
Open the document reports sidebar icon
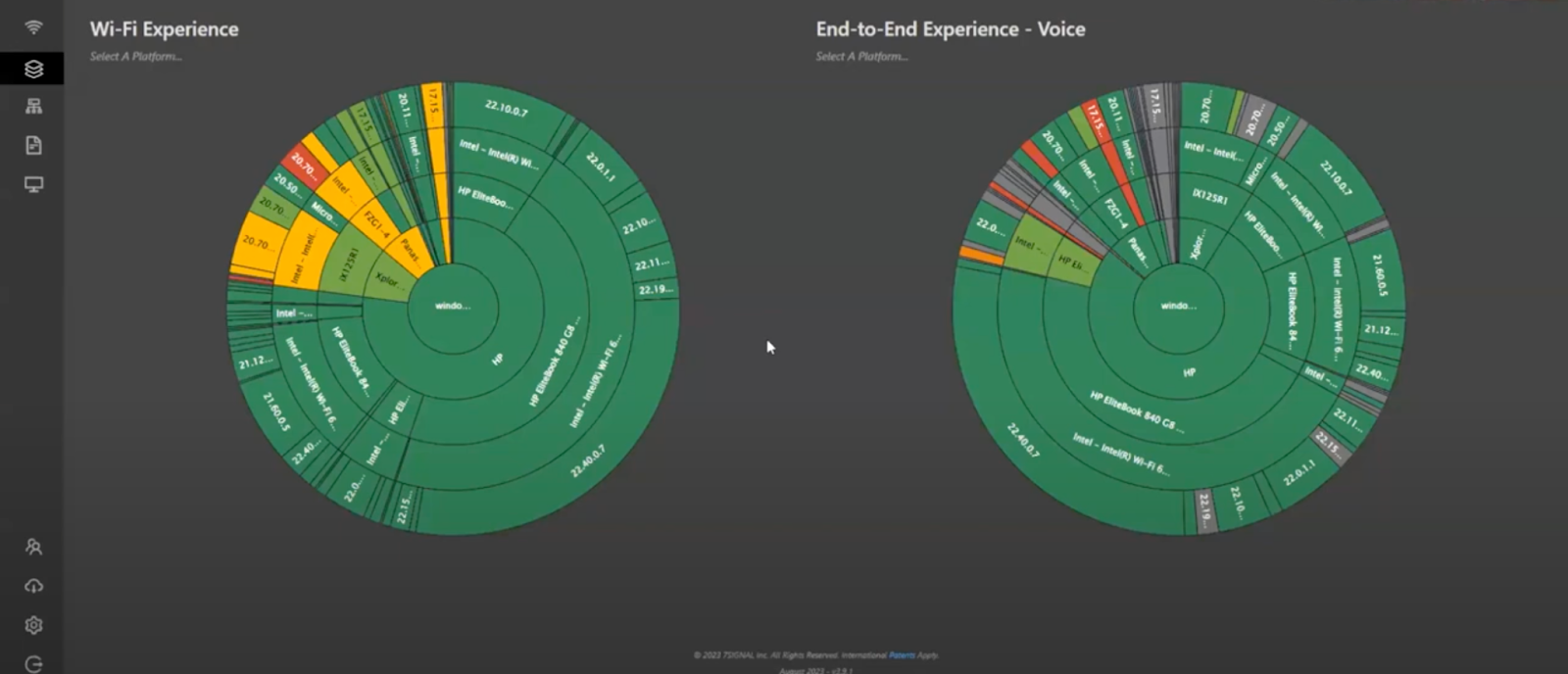[x=33, y=146]
